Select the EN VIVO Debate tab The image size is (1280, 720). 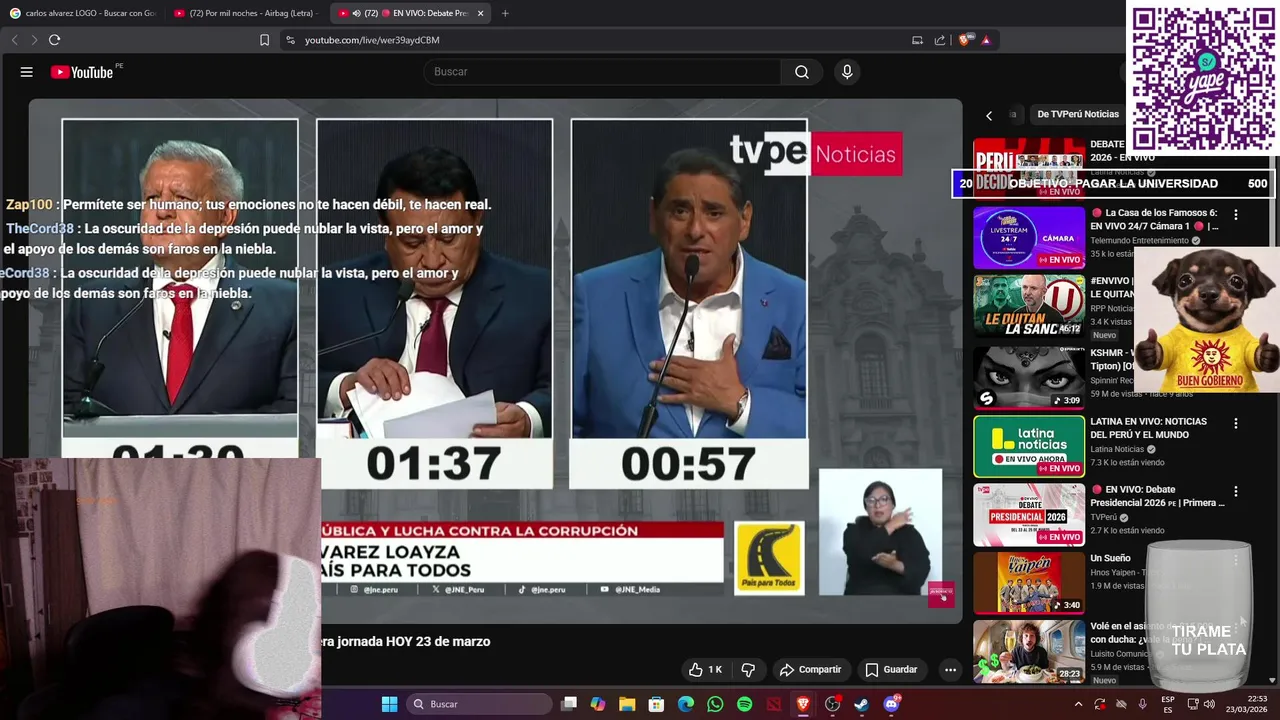pyautogui.click(x=410, y=13)
